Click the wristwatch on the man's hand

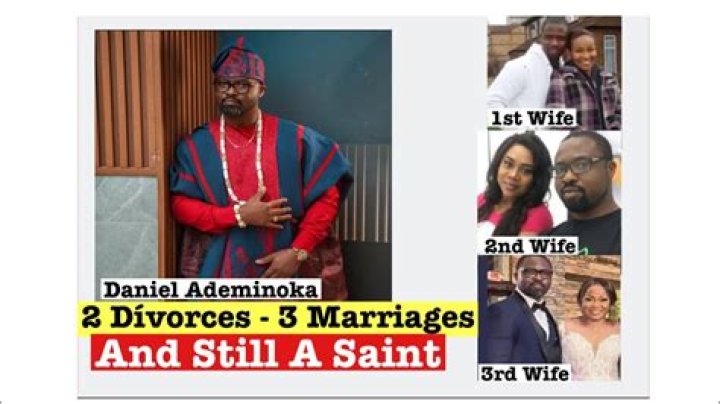pyautogui.click(x=301, y=253)
